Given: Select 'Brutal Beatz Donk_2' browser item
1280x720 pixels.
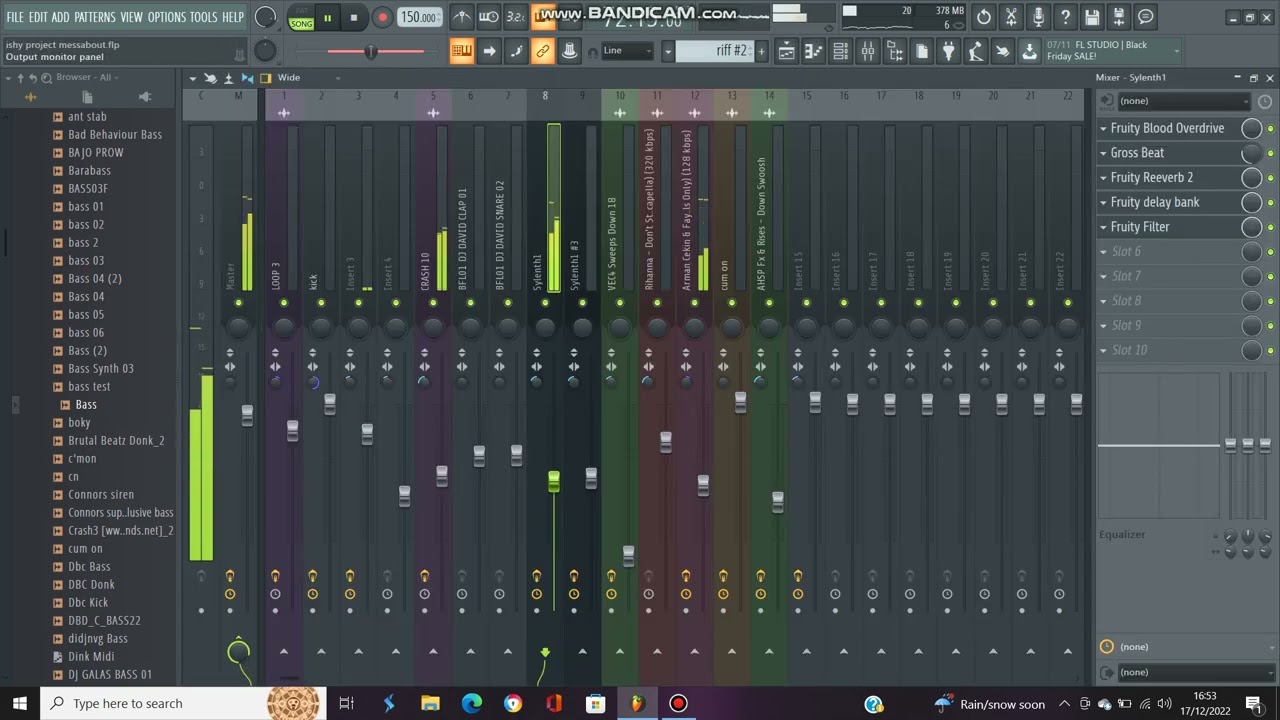Looking at the screenshot, I should pos(116,441).
